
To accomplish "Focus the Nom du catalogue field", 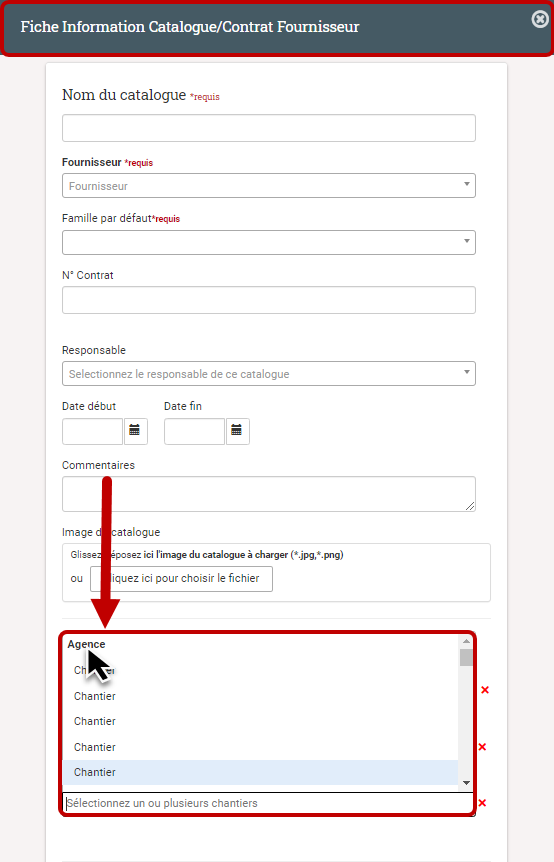I will (x=269, y=128).
